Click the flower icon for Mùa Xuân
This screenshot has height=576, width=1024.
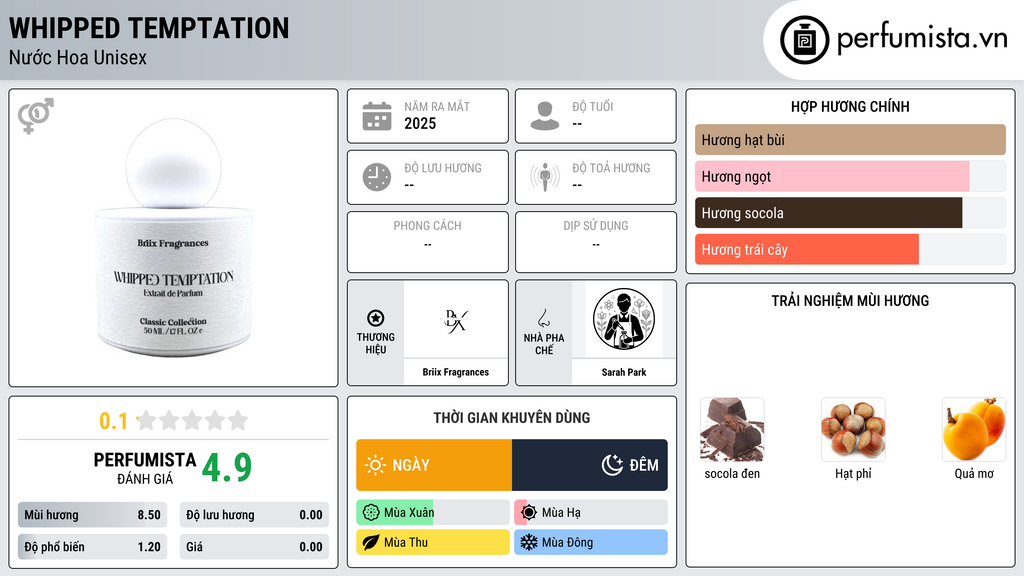pyautogui.click(x=370, y=513)
